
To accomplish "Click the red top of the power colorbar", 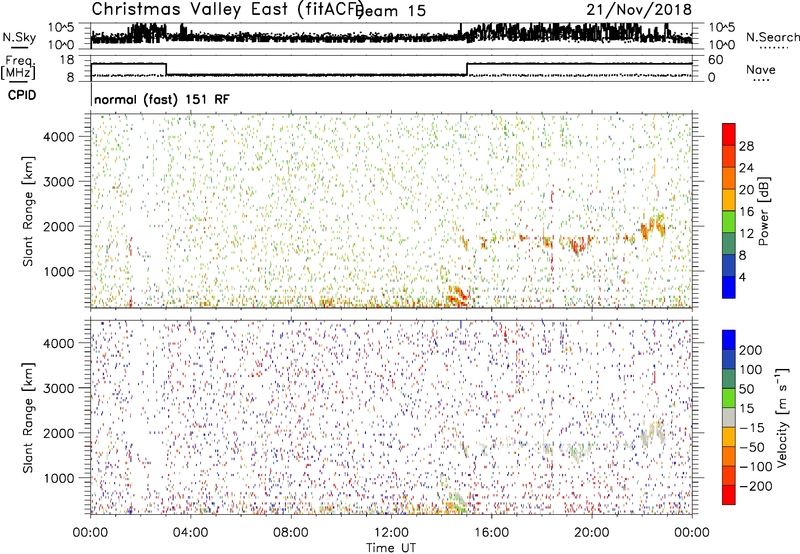I will coord(729,134).
